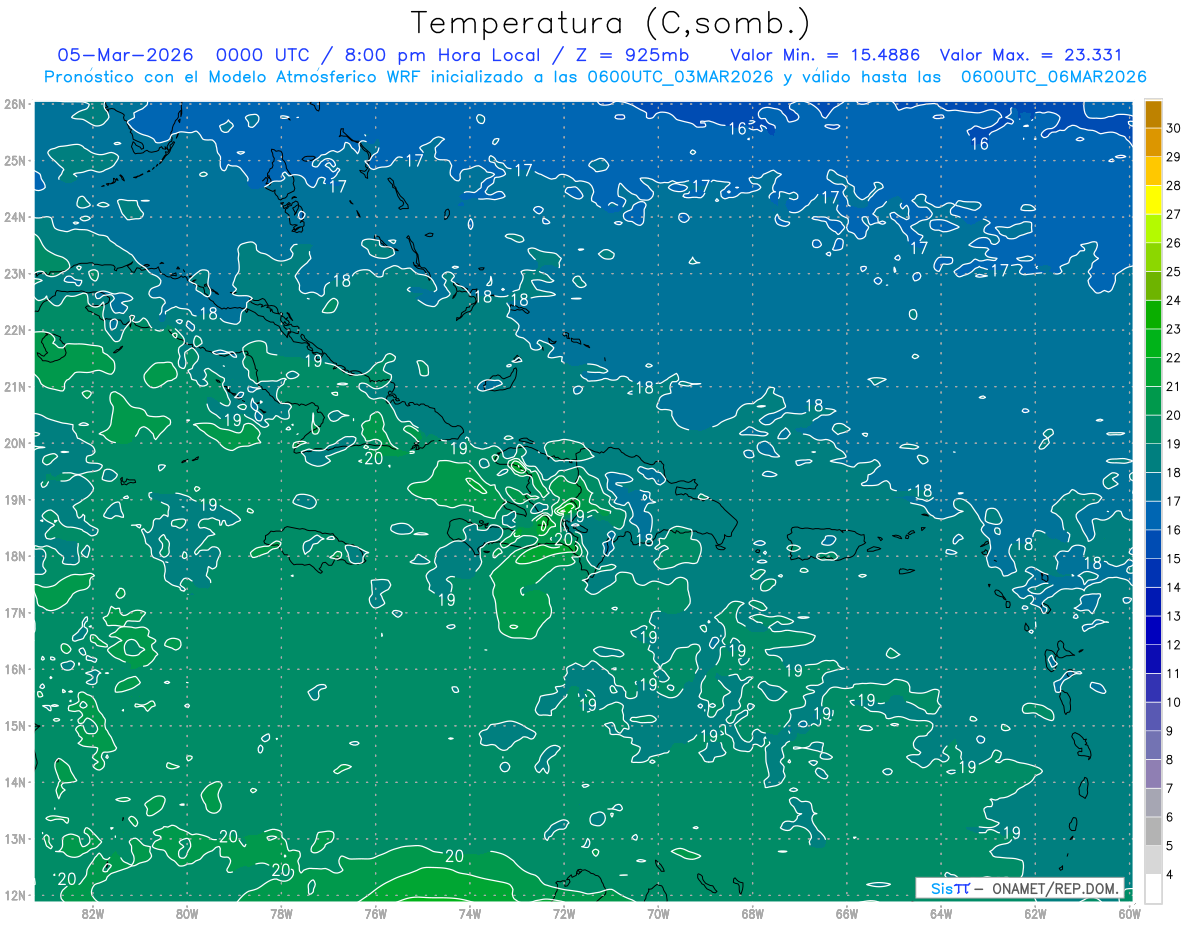Click latitude axis label "23N"
Viewport: 1200px width, 927px height.
[x=15, y=273]
